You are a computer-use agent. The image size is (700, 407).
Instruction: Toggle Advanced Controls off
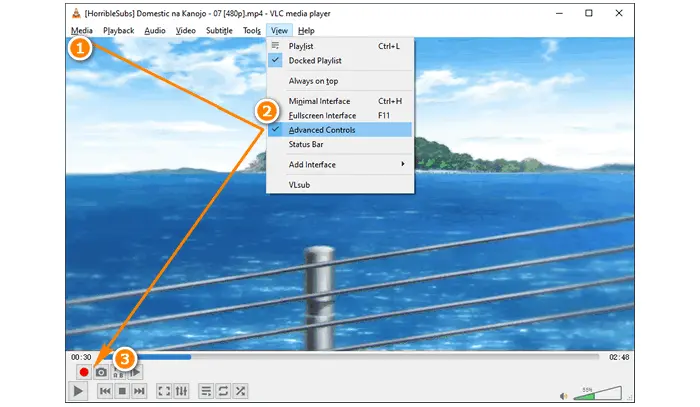340,130
